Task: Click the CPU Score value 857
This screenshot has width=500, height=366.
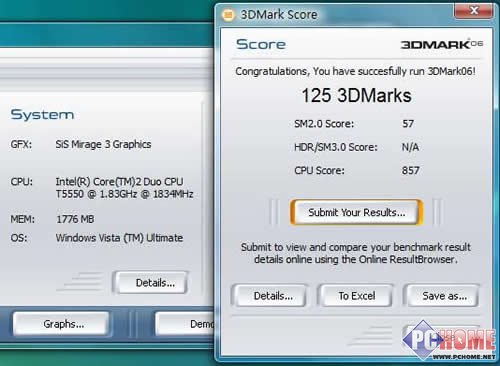Action: 411,171
